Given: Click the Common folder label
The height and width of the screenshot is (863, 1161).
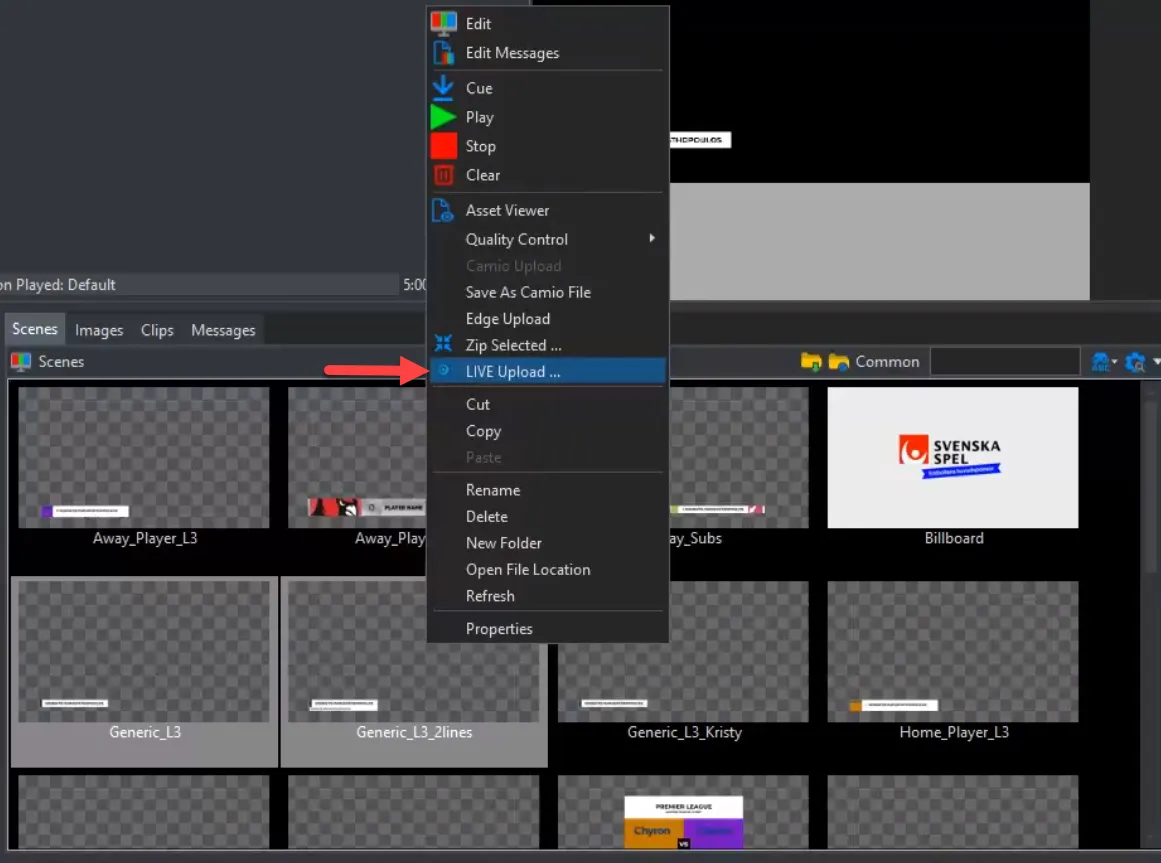Looking at the screenshot, I should click(x=887, y=362).
